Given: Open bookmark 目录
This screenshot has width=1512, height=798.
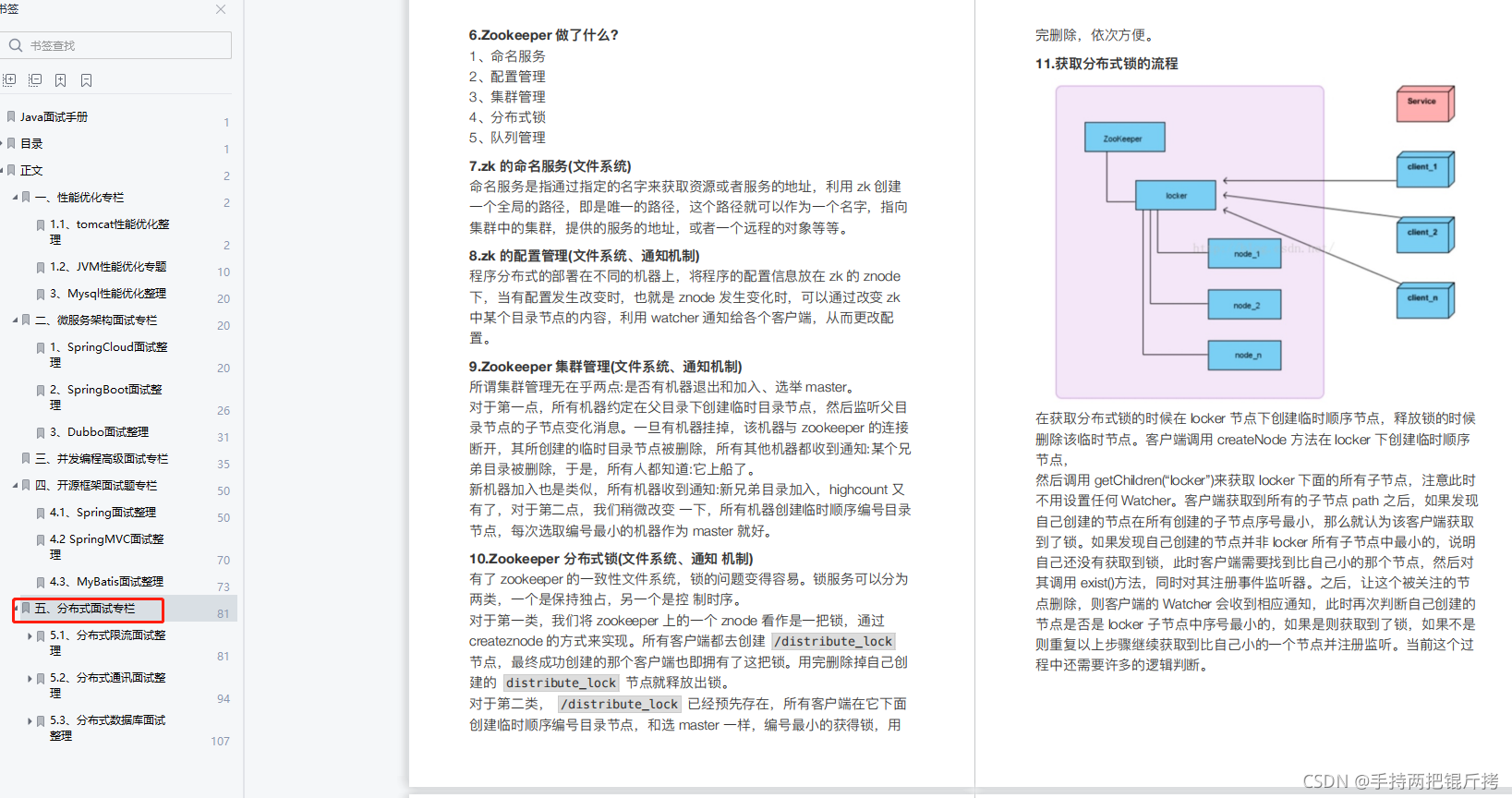Looking at the screenshot, I should pos(31,143).
